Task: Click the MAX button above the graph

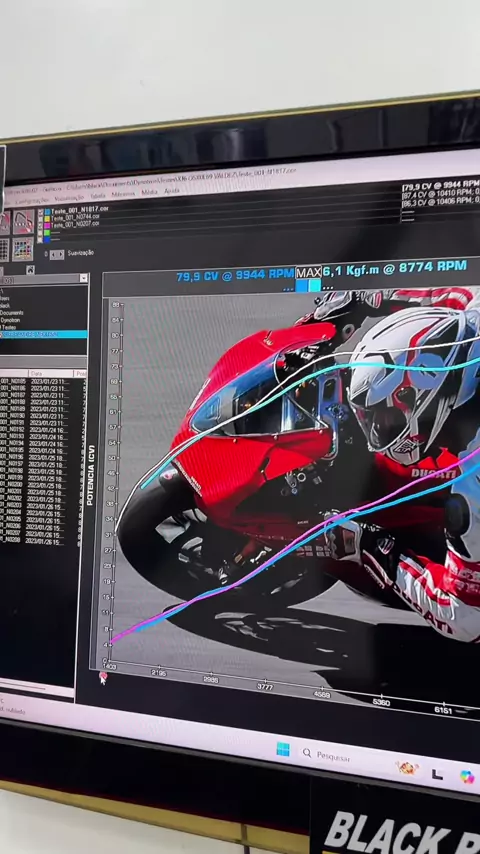Action: [x=308, y=272]
